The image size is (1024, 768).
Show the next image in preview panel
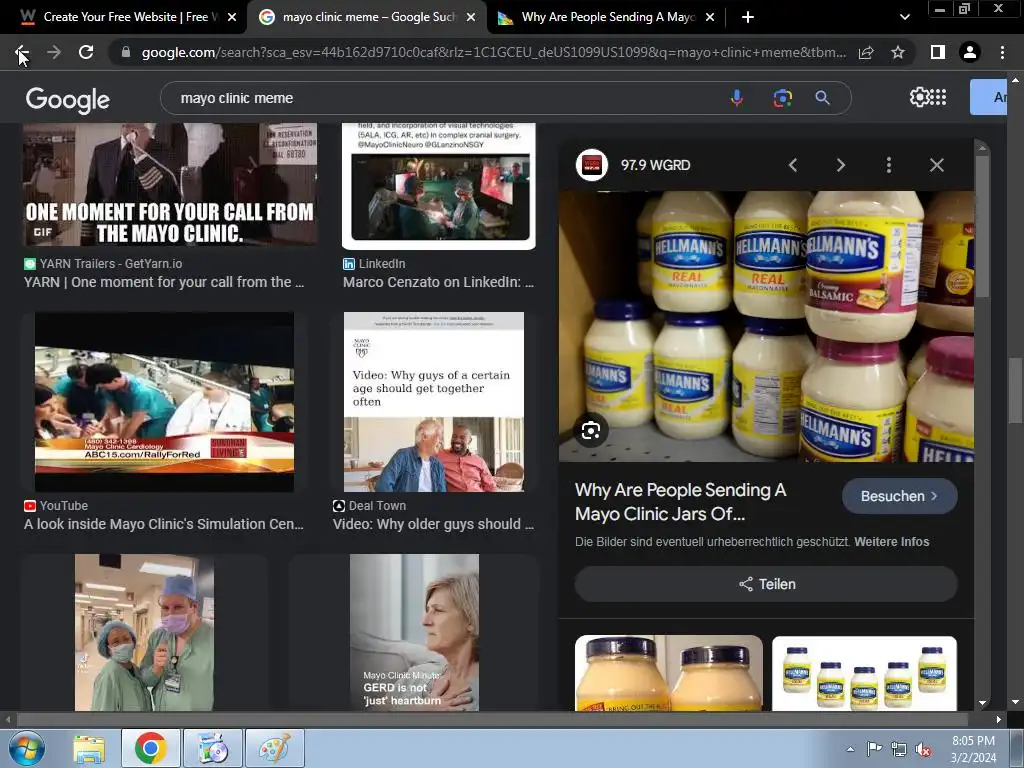point(840,165)
